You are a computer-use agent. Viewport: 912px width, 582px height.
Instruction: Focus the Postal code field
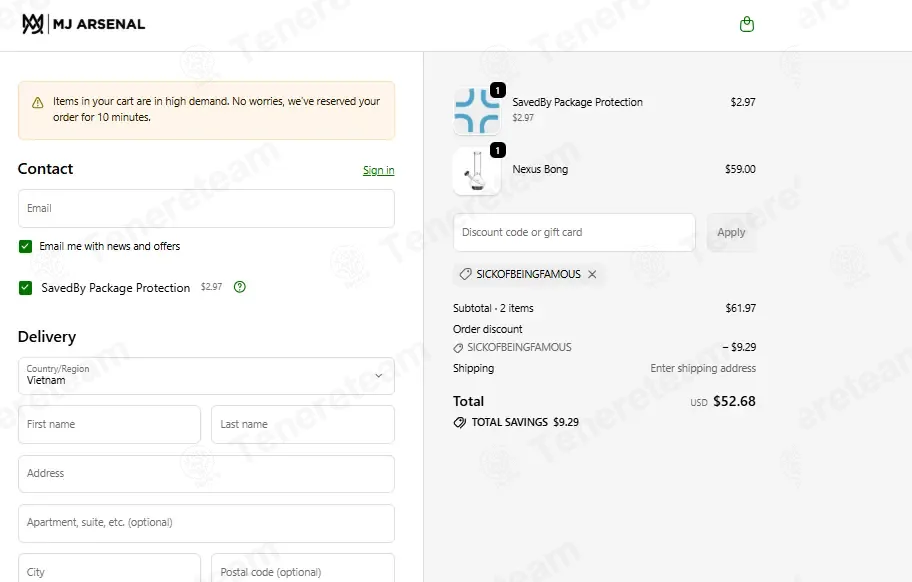point(303,568)
